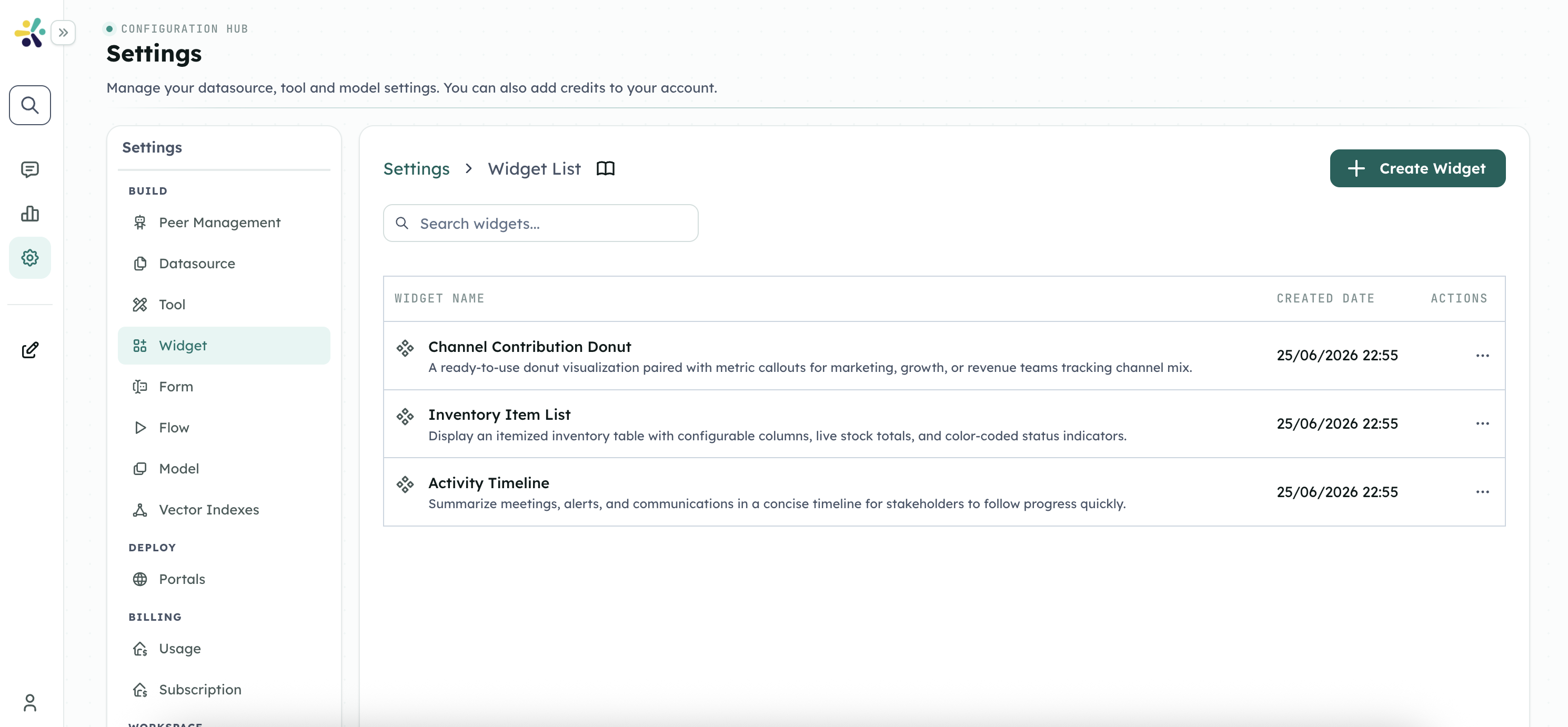Open Portals under Deploy
The height and width of the screenshot is (727, 1568).
pyautogui.click(x=224, y=579)
